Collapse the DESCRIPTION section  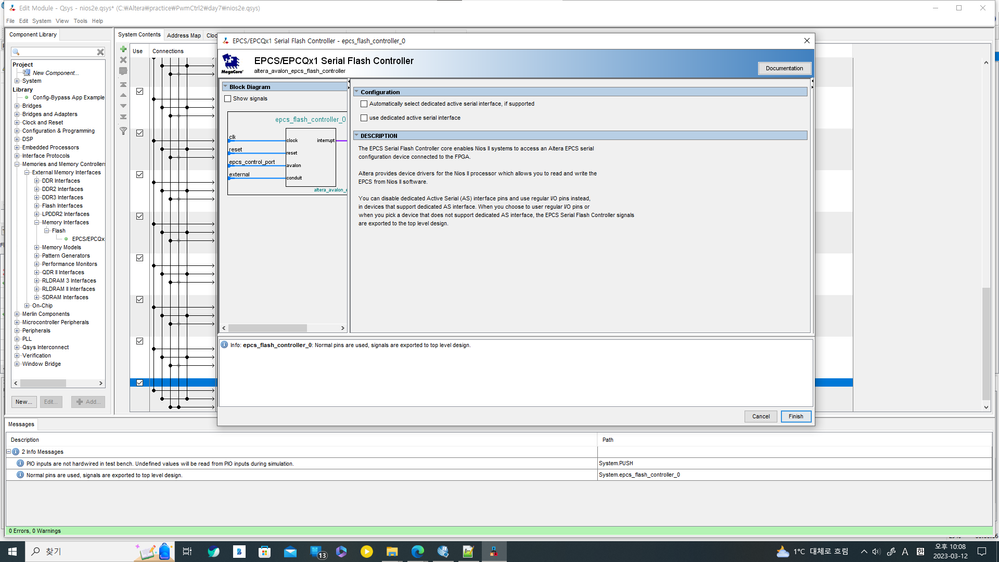tap(357, 136)
